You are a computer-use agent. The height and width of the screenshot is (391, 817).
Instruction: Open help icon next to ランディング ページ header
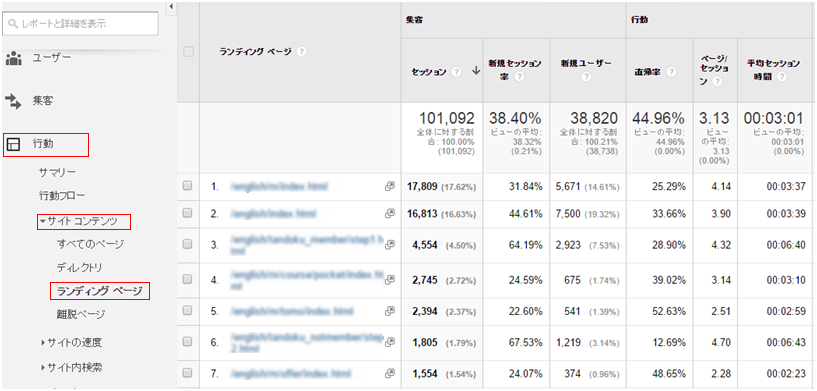301,52
